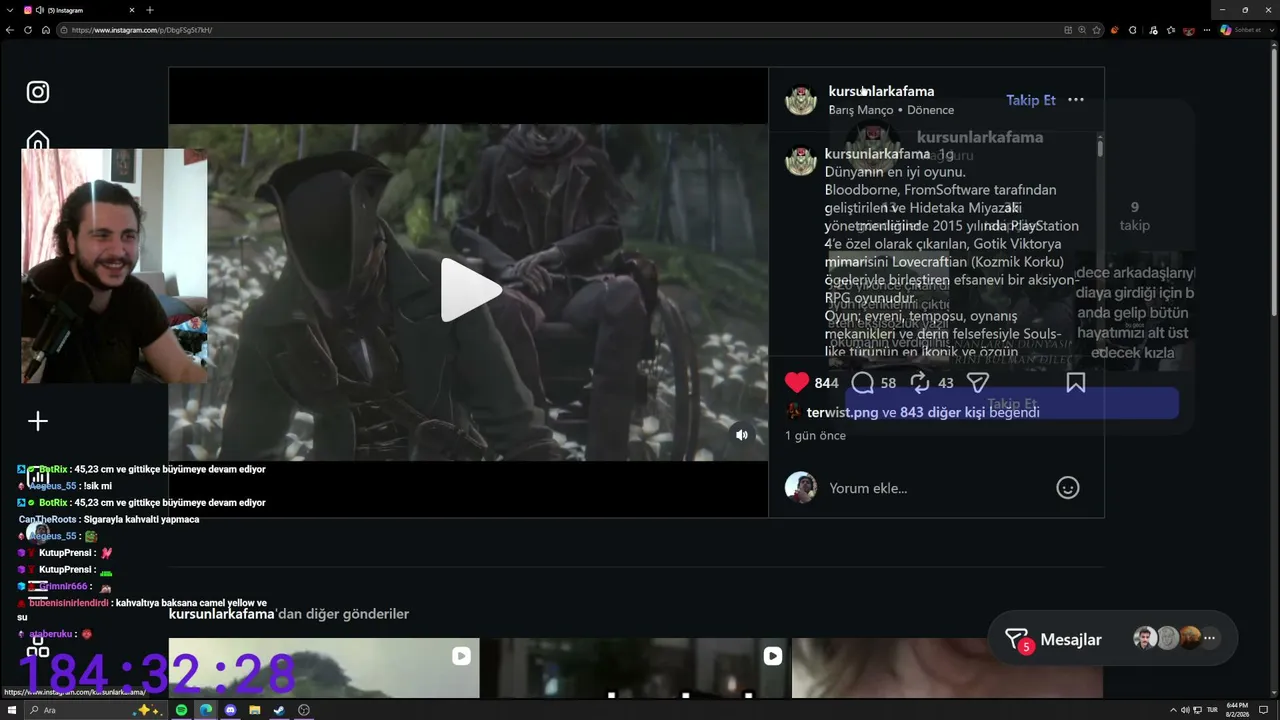1280x720 pixels.
Task: Open terwist.png liker profile
Action: [x=842, y=412]
